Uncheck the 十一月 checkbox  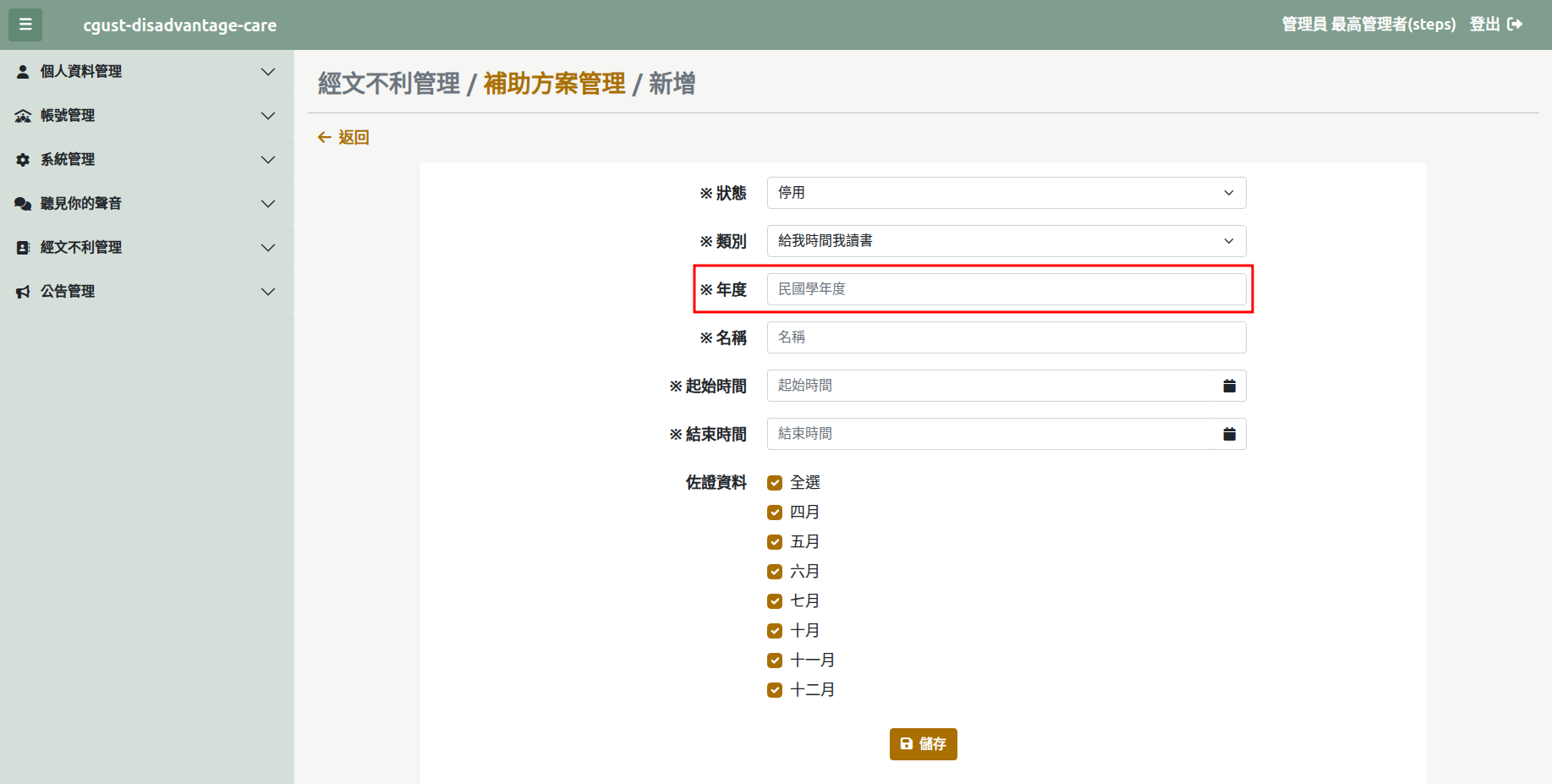pyautogui.click(x=775, y=661)
